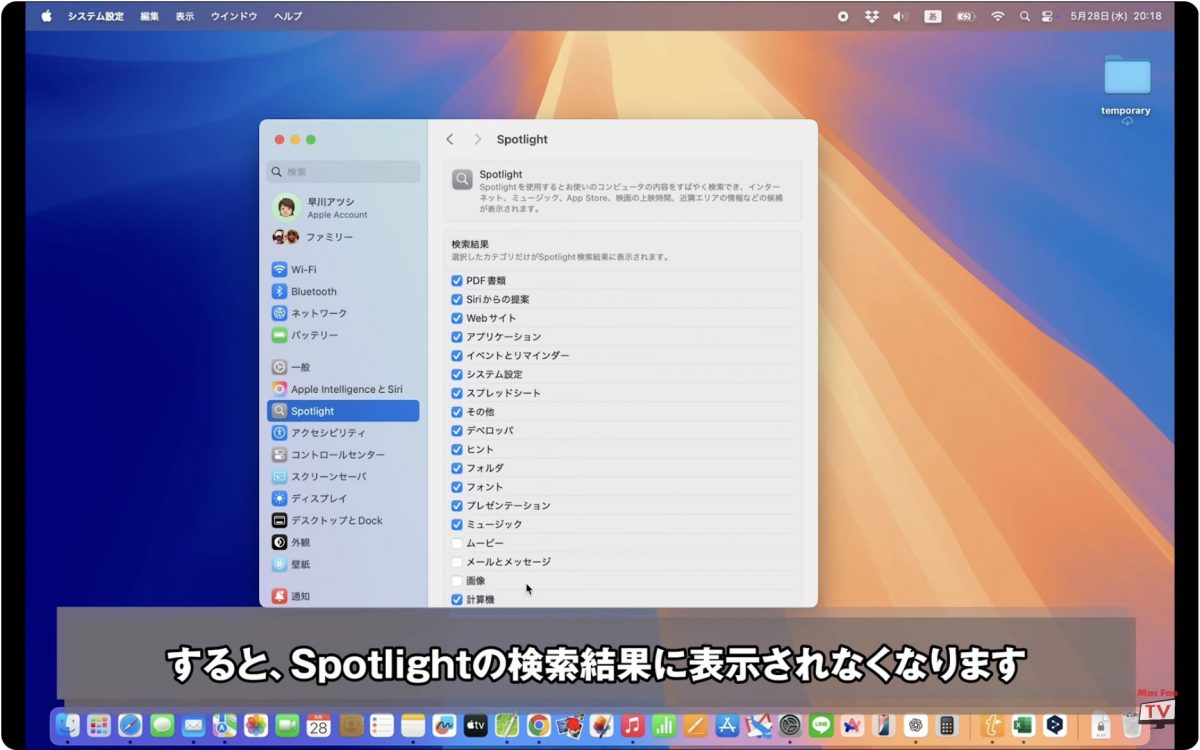This screenshot has height=750, width=1200.
Task: Click the 検索 field in the sidebar
Action: click(343, 172)
